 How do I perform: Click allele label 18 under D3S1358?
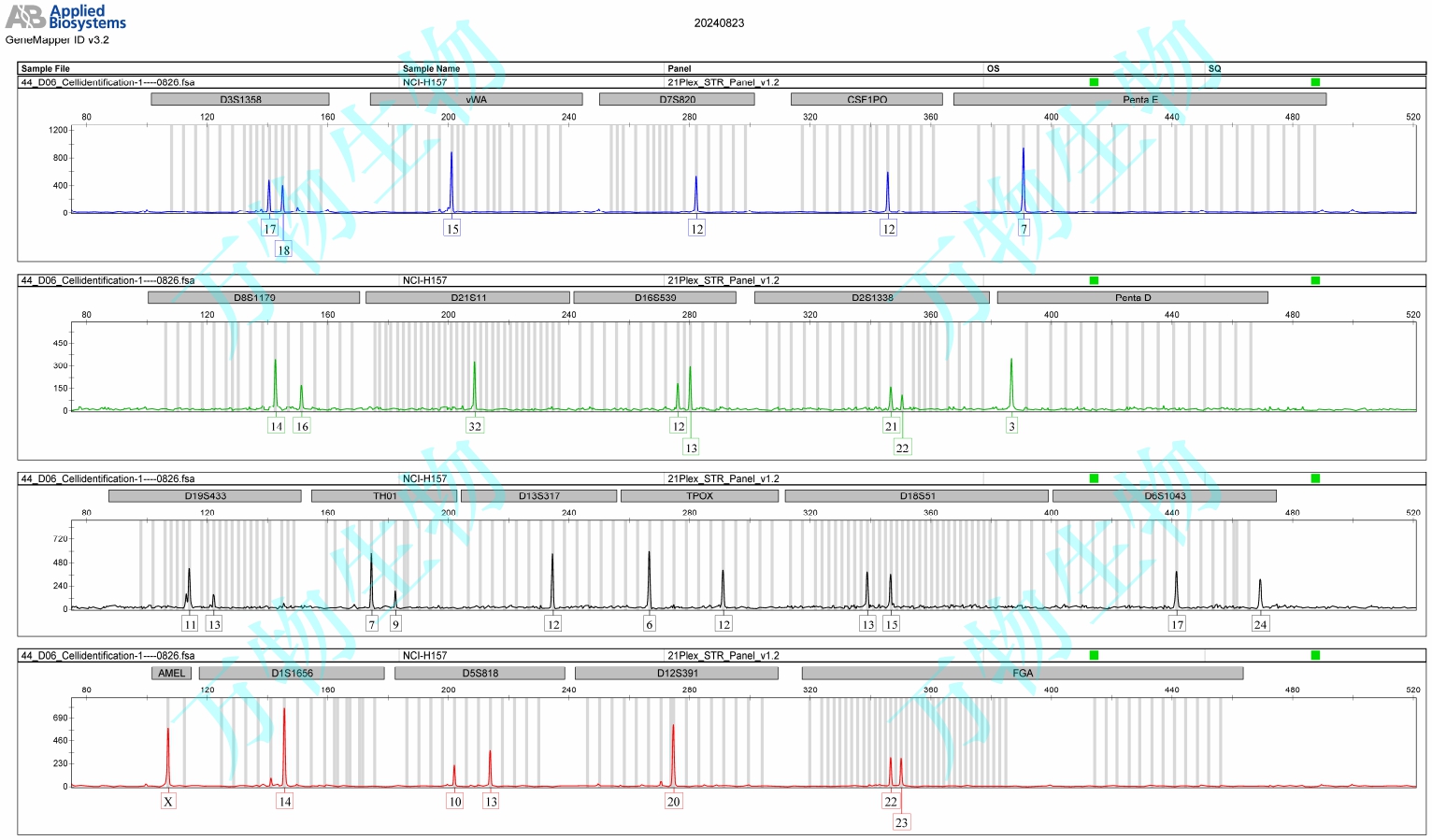(x=283, y=249)
